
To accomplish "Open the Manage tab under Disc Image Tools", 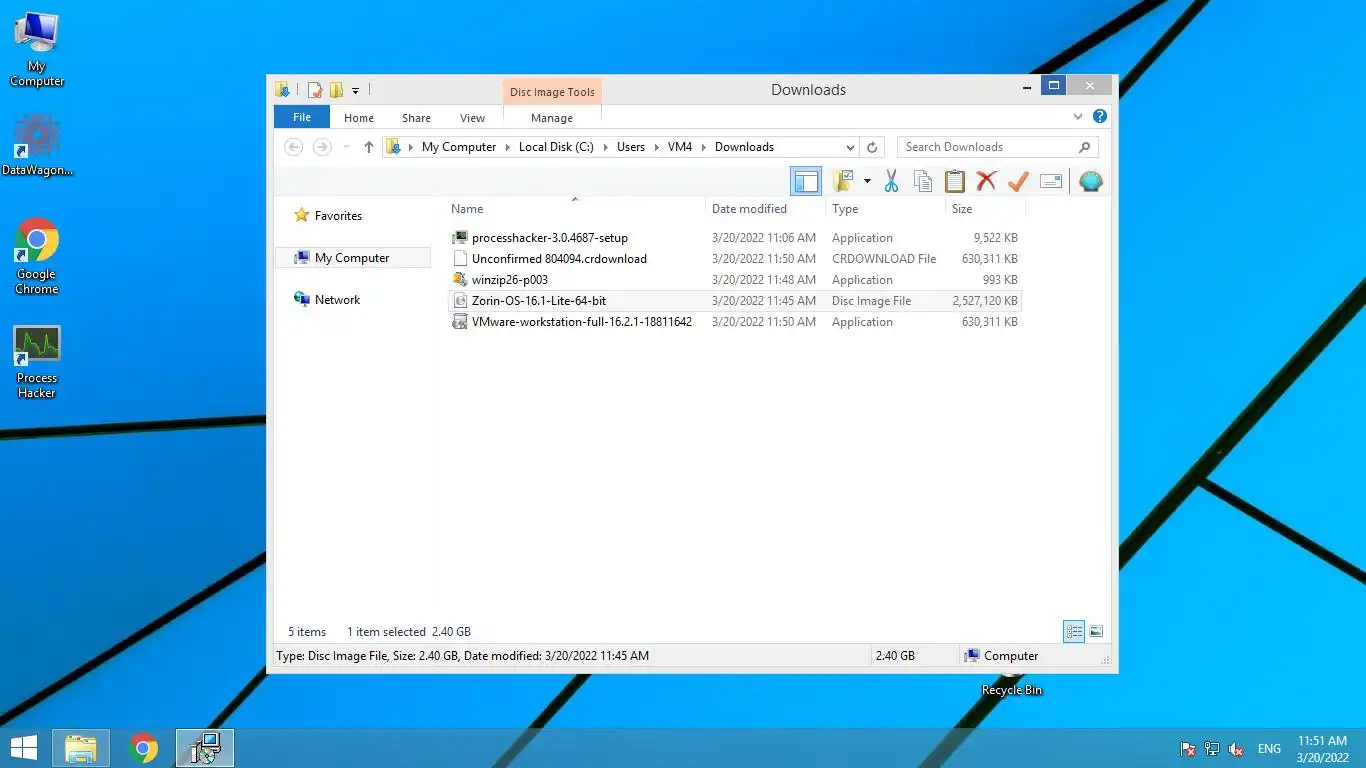I will pos(552,118).
